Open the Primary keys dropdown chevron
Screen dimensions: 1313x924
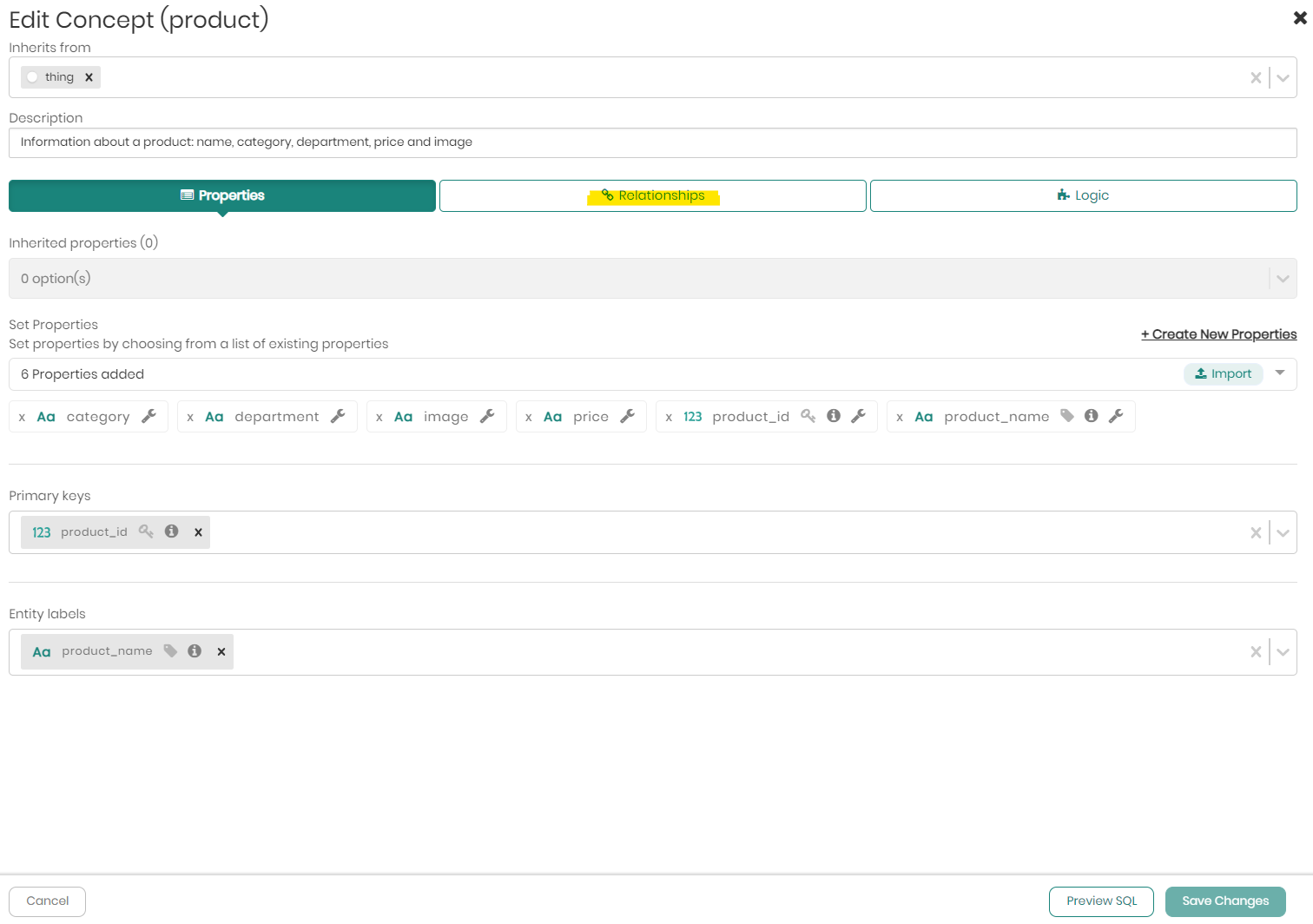click(x=1283, y=532)
